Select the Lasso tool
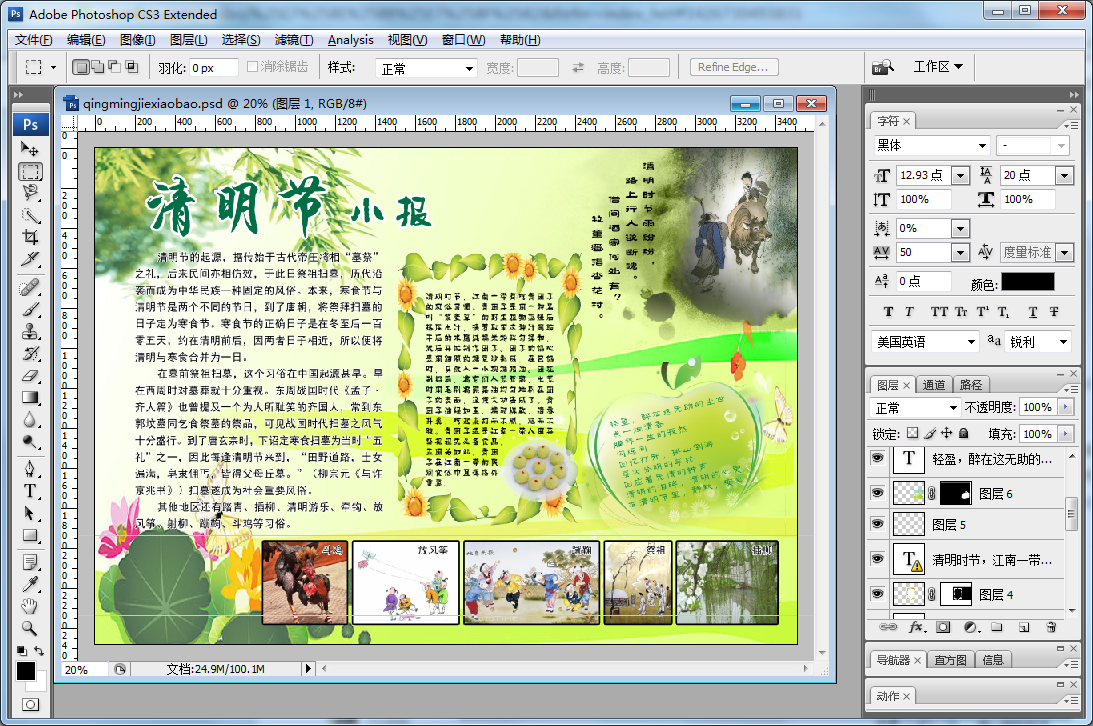This screenshot has width=1093, height=726. pyautogui.click(x=30, y=193)
